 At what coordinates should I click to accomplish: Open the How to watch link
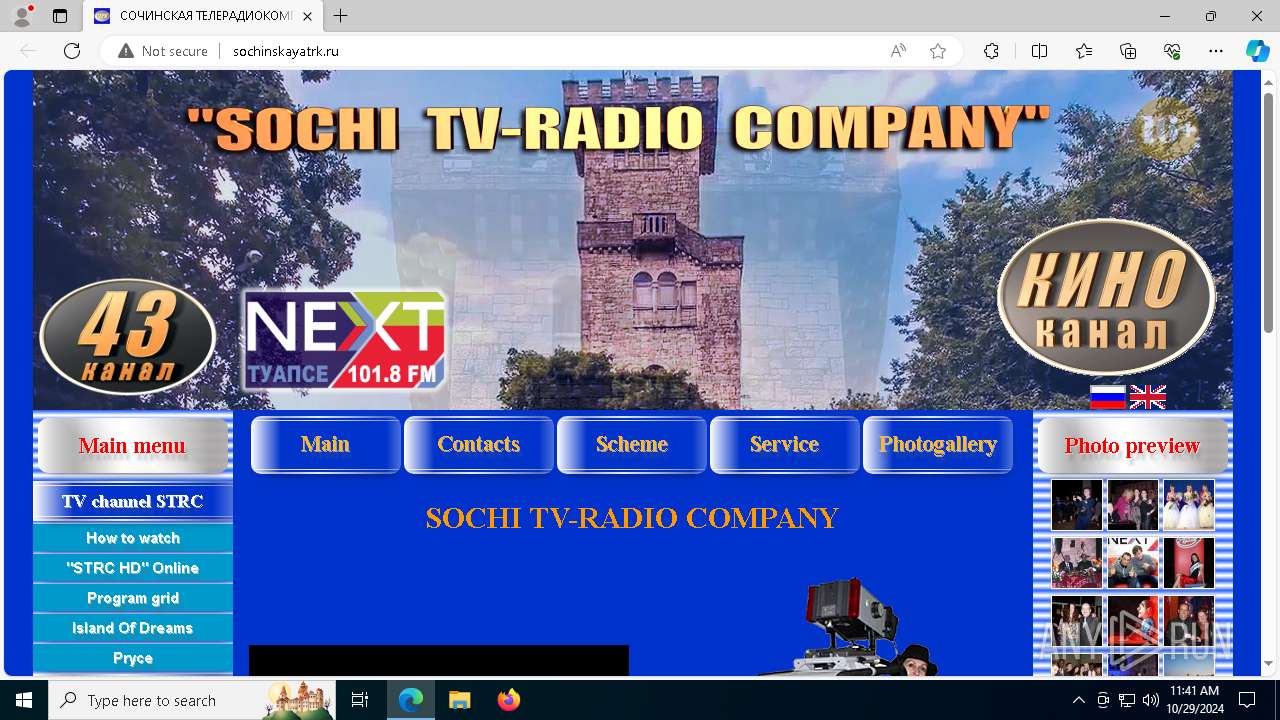click(x=132, y=538)
